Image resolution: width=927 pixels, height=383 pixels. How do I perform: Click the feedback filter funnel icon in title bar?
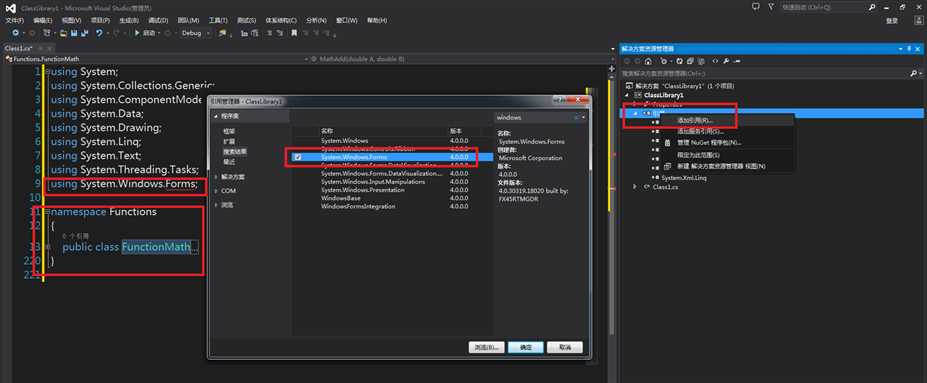click(x=770, y=7)
